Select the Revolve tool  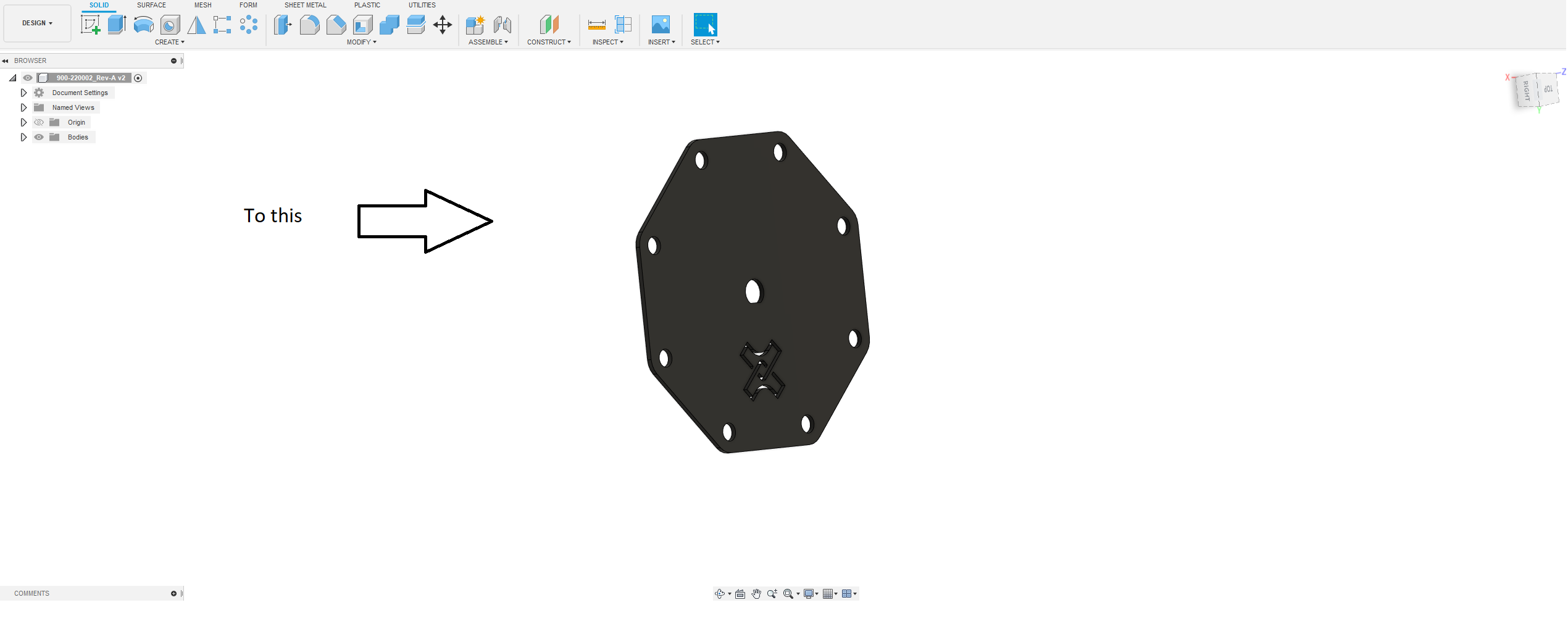pyautogui.click(x=143, y=25)
